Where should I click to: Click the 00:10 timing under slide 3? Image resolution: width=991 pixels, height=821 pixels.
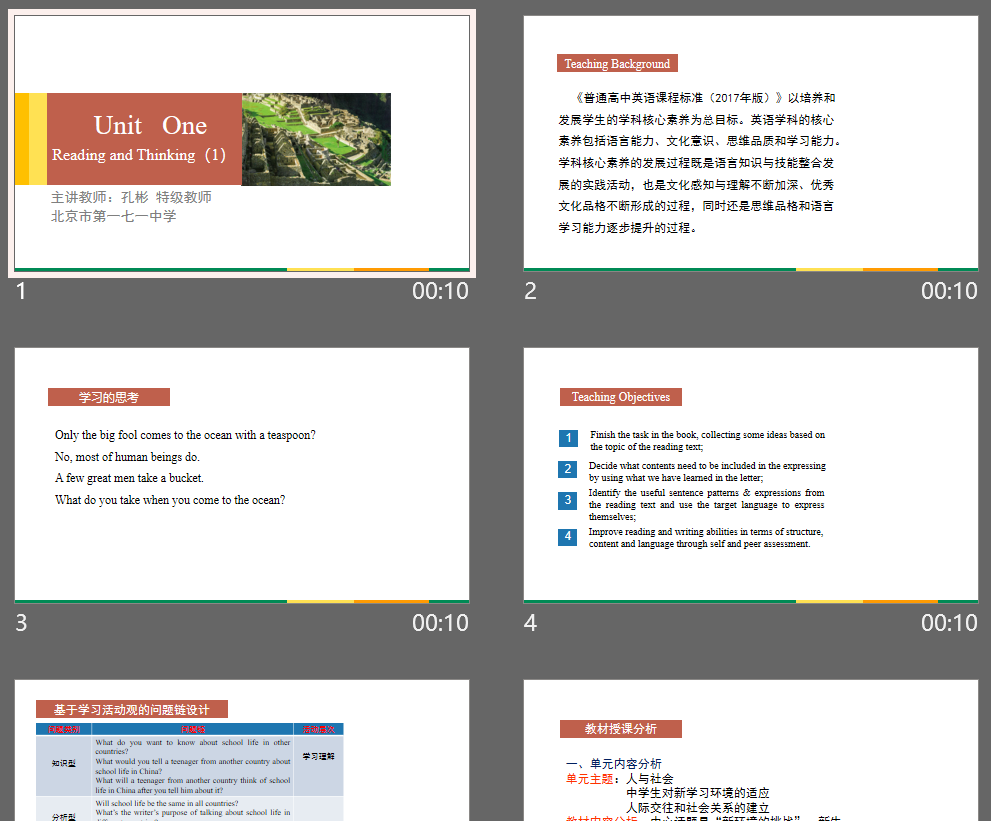point(440,623)
